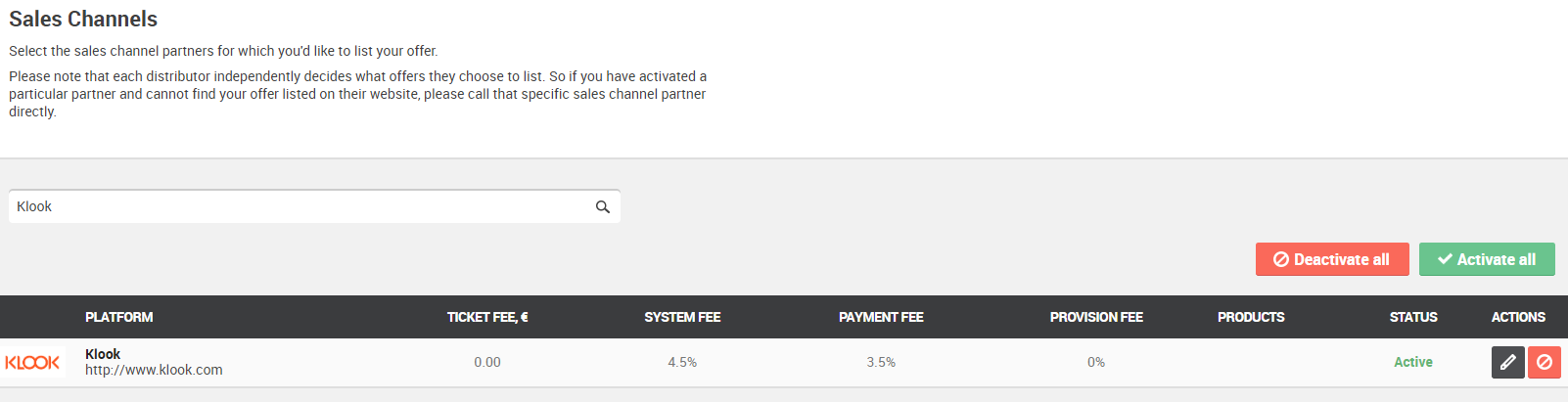Select the Klook platform name
The height and width of the screenshot is (402, 1568).
(x=103, y=354)
